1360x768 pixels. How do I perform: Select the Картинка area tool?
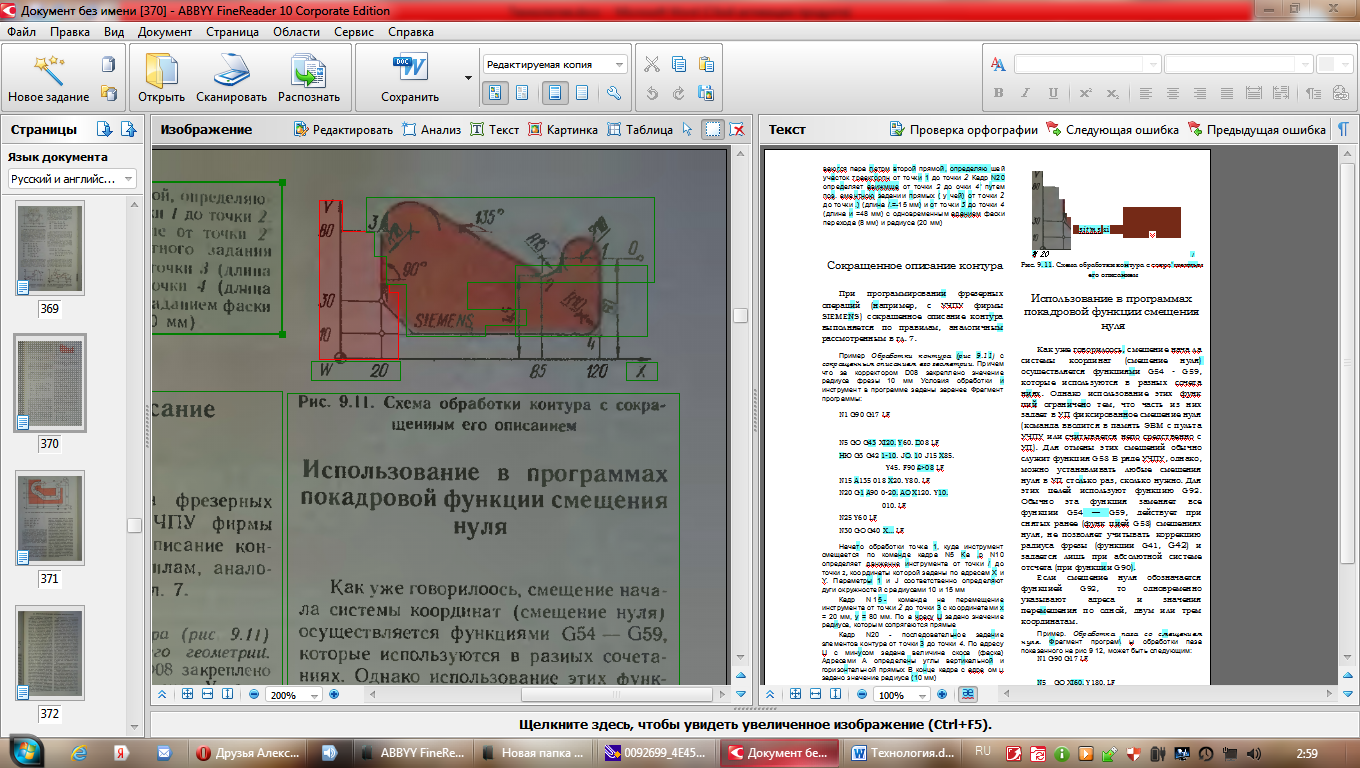tap(563, 129)
